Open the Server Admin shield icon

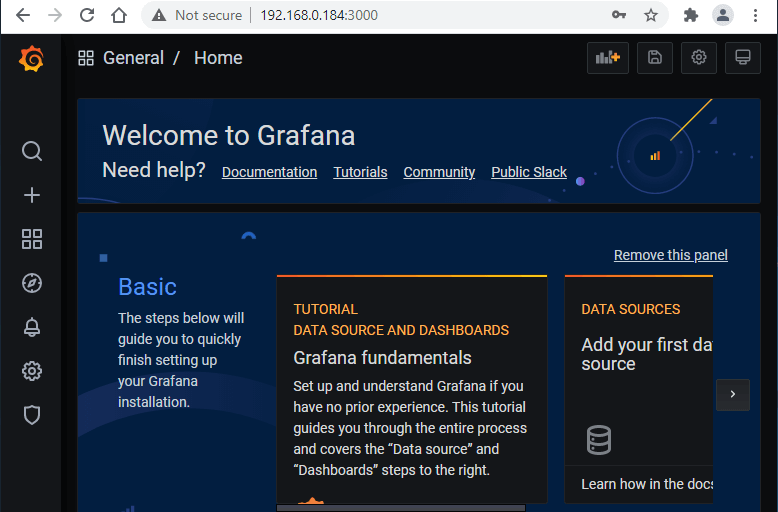pos(32,415)
